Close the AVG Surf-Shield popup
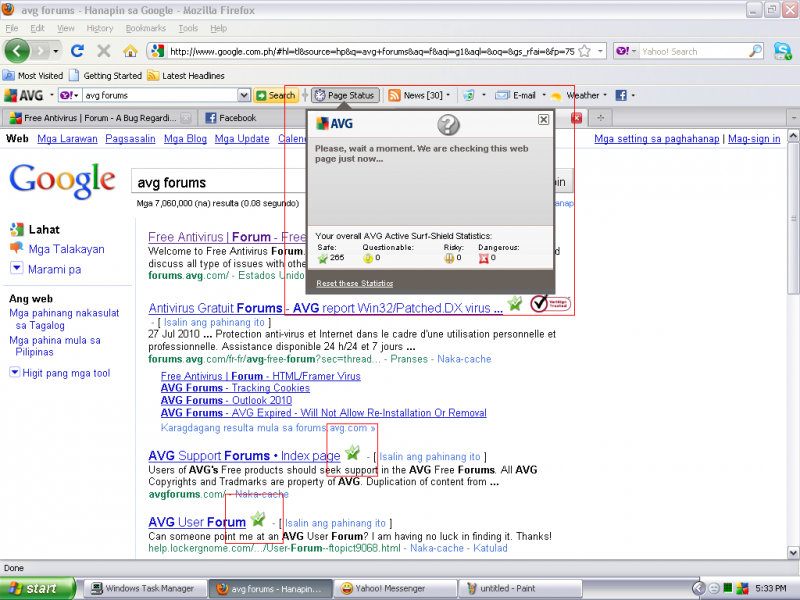 tap(543, 119)
